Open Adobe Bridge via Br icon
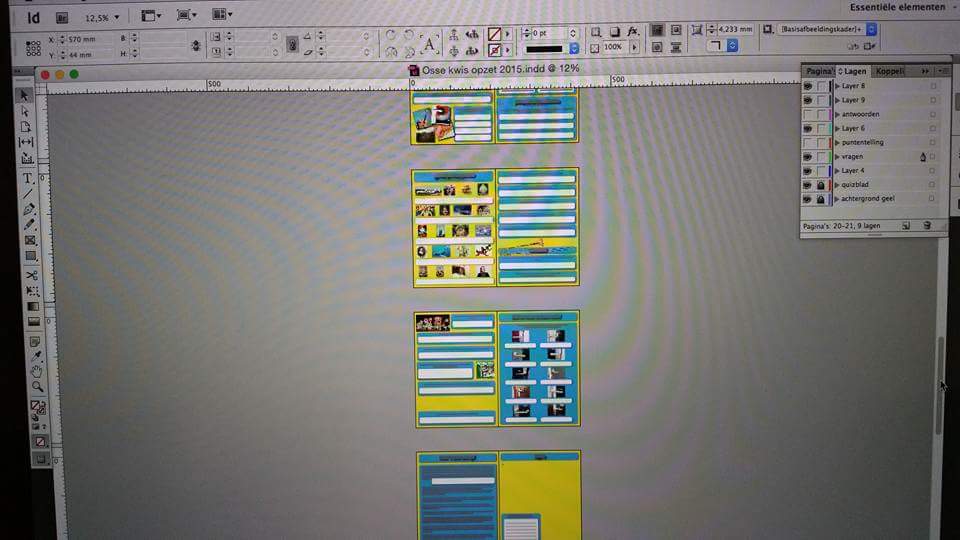960x540 pixels. (62, 18)
